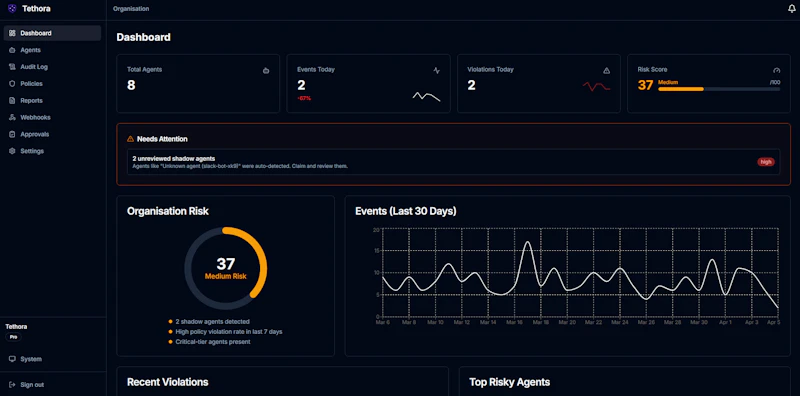Viewport: 800px width, 396px height.
Task: Open the Reports section
Action: click(53, 101)
